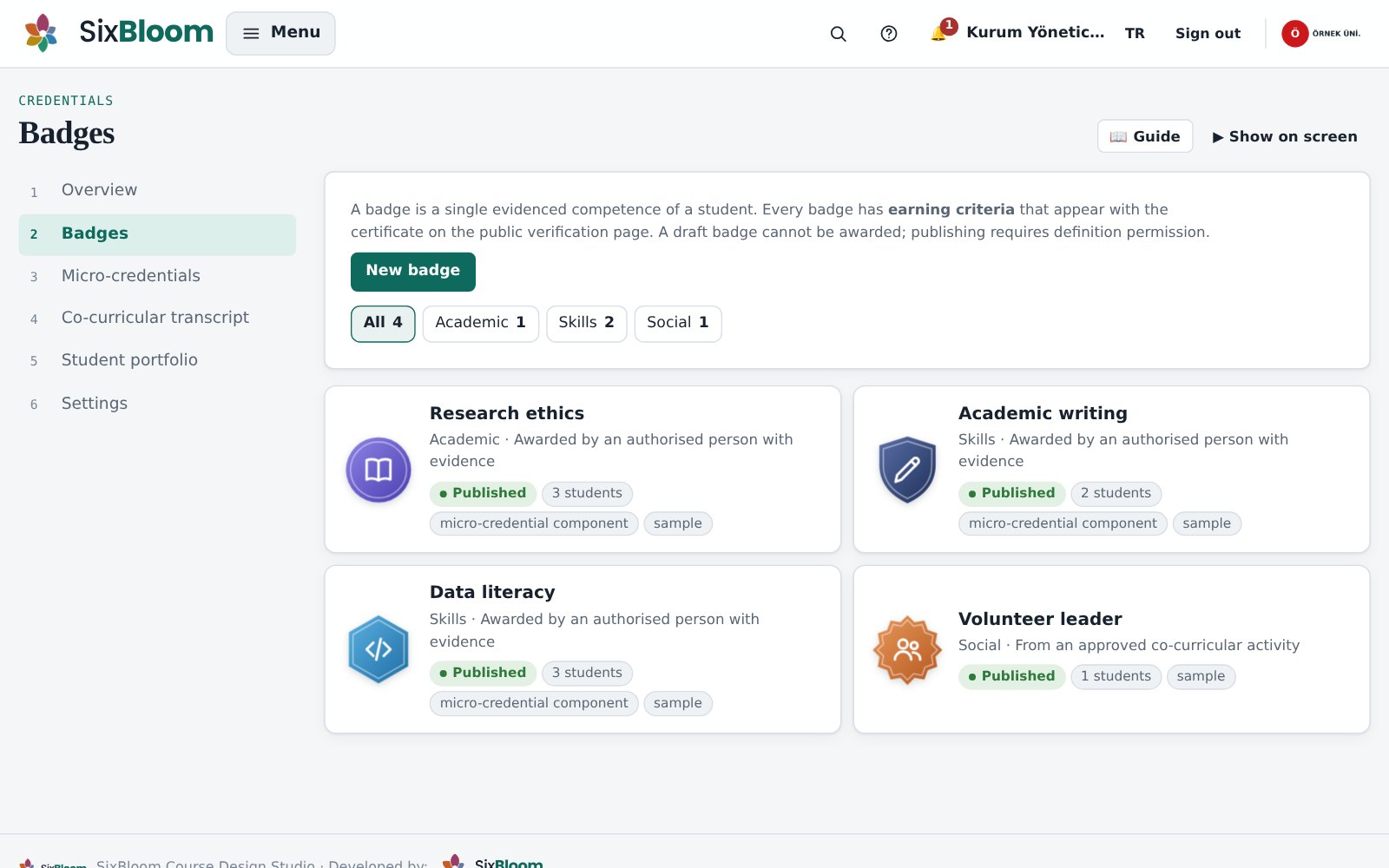
Task: Open the search magnifier icon
Action: pos(838,34)
